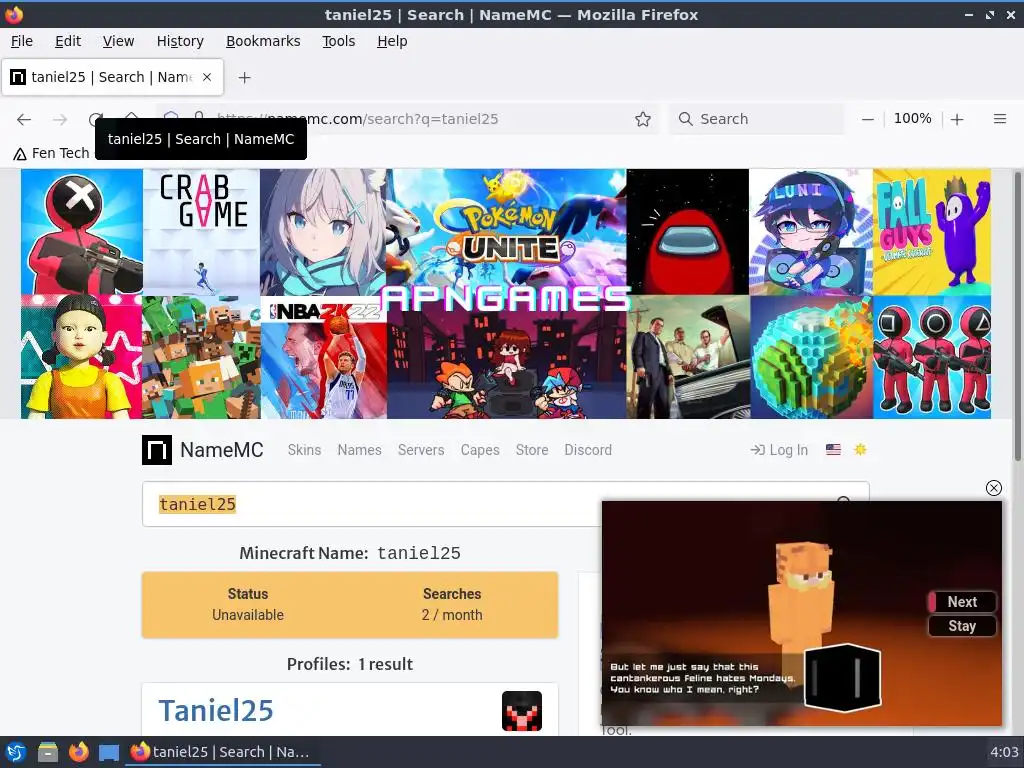The height and width of the screenshot is (768, 1024).
Task: Open the View menu
Action: click(x=118, y=41)
